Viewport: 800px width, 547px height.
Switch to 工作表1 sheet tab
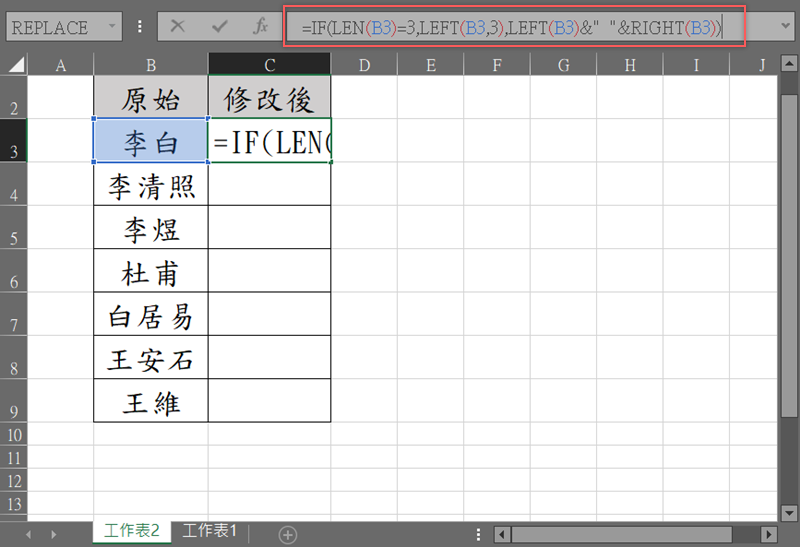[210, 531]
